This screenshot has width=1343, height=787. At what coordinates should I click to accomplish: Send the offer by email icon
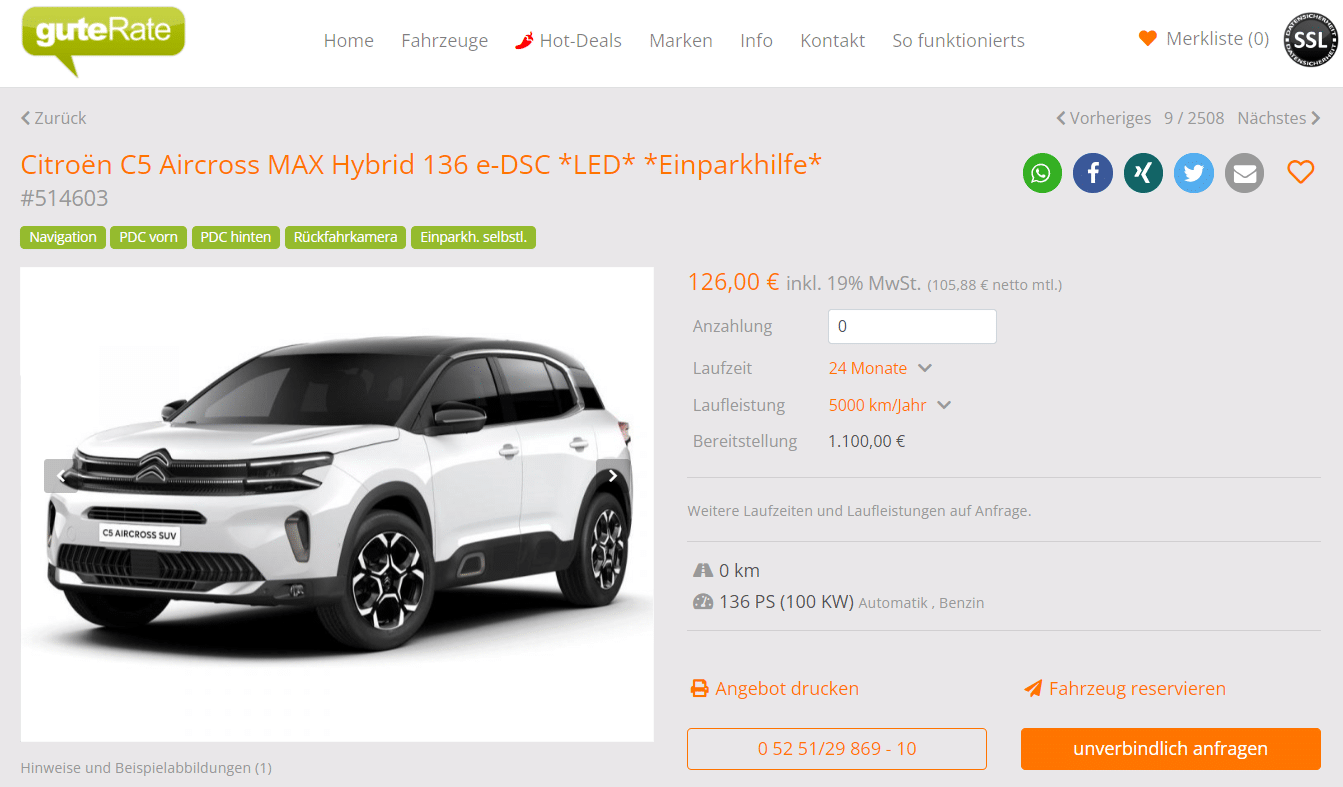[x=1244, y=173]
